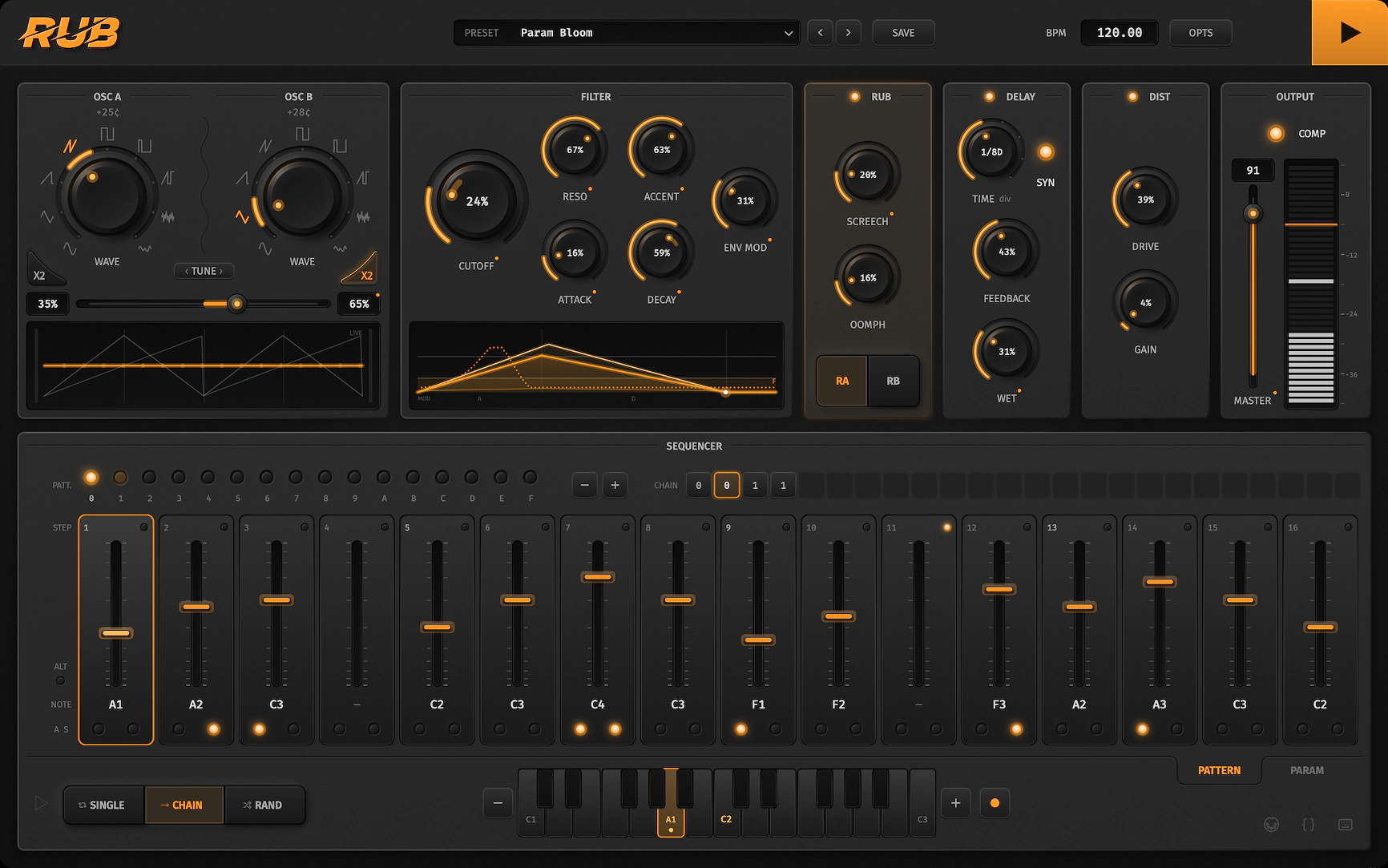Click the BPM 120.00 field
1388x868 pixels.
click(1120, 33)
